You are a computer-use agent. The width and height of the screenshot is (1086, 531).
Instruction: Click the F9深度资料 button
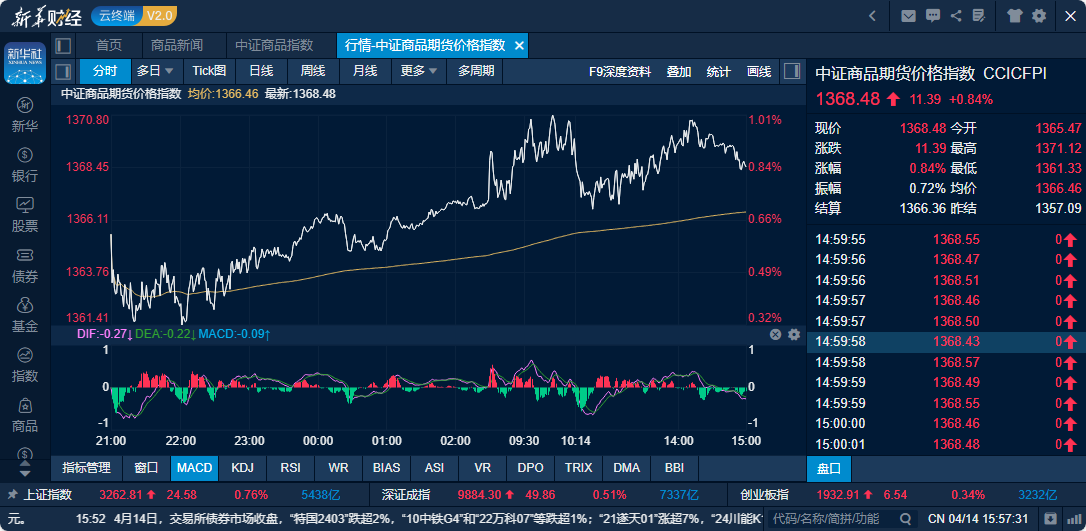[619, 71]
